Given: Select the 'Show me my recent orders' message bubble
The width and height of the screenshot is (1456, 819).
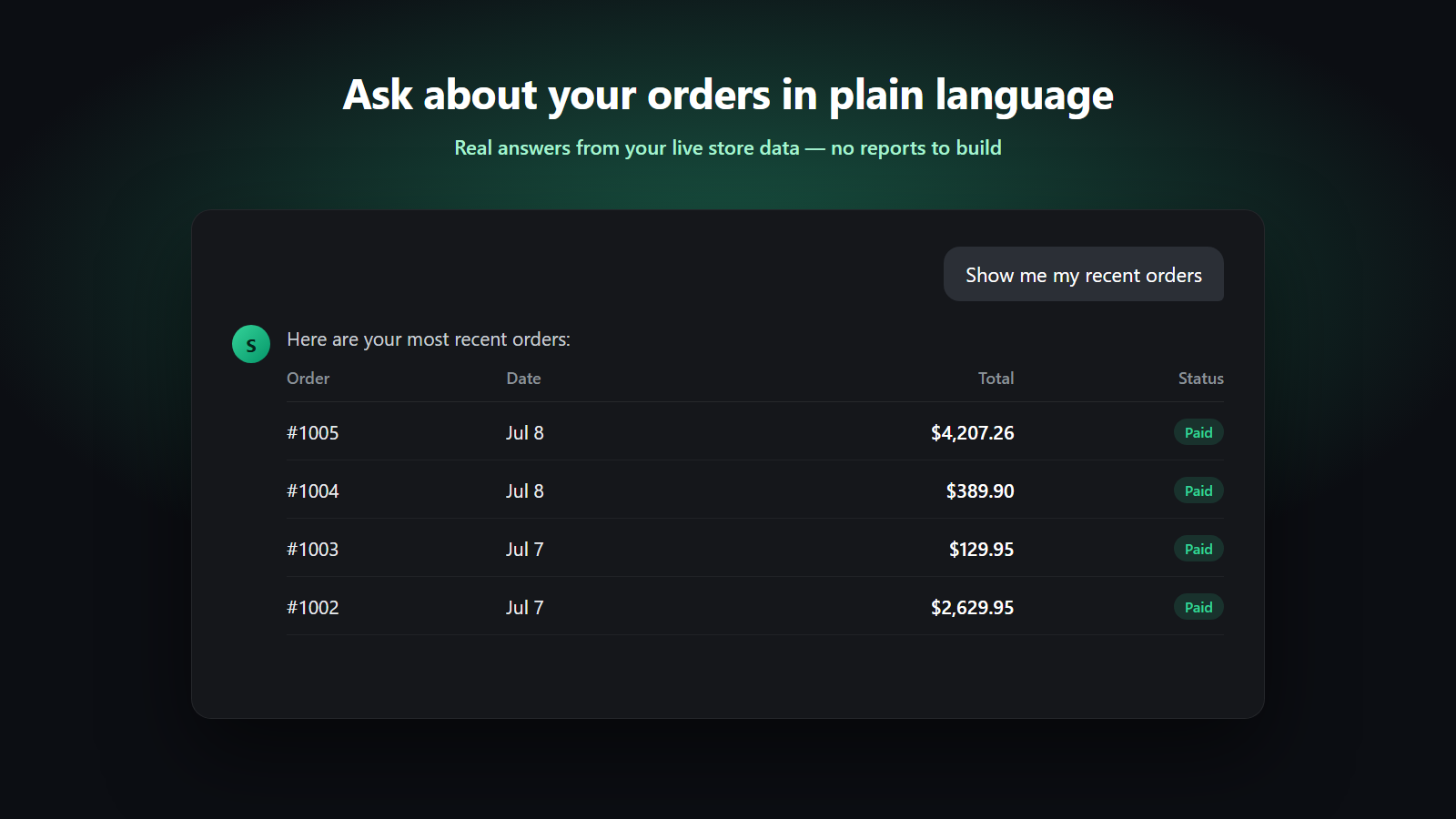Looking at the screenshot, I should click(x=1083, y=274).
